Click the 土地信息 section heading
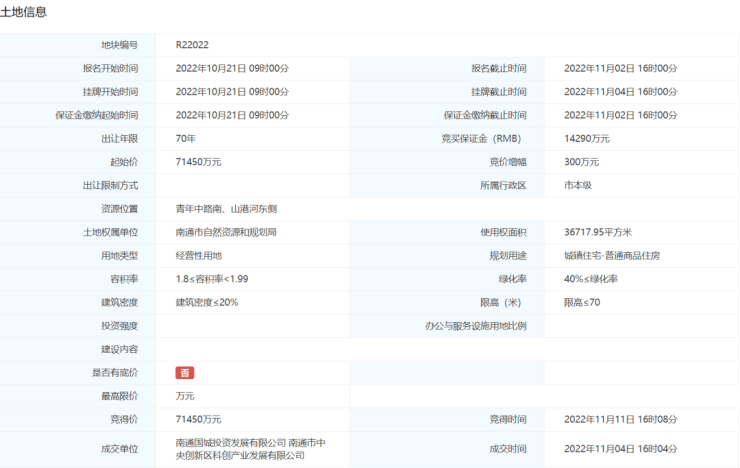The image size is (740, 468). pos(23,12)
